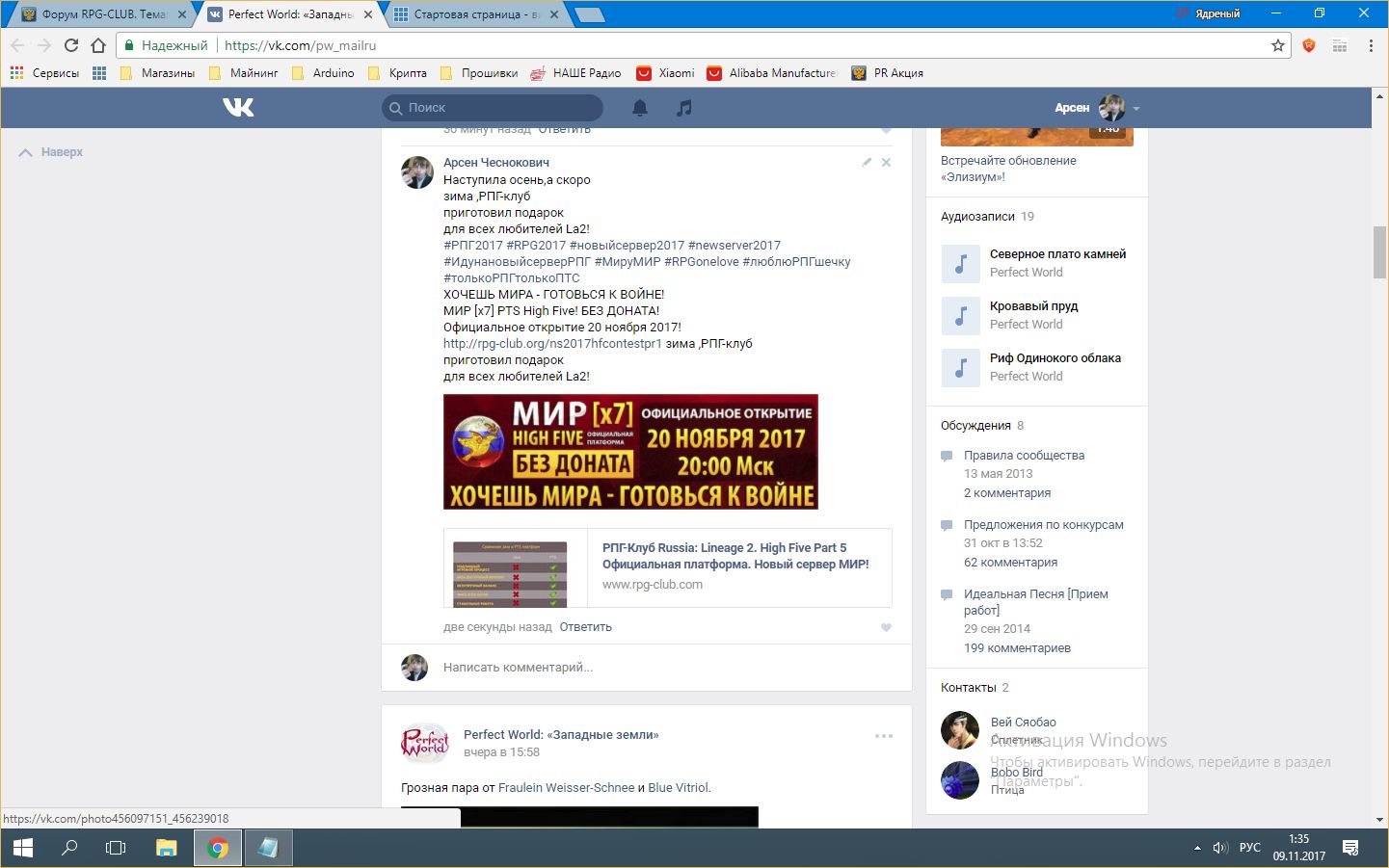Click the Chrome back arrow

17,45
